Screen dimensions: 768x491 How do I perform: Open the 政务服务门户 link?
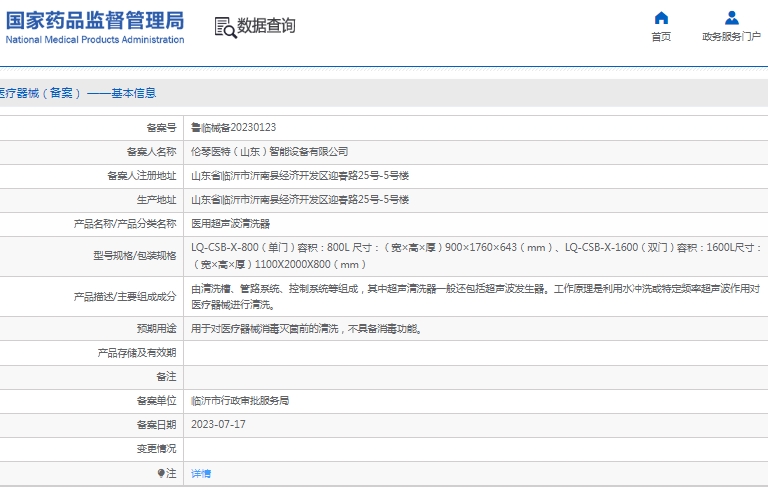pos(731,37)
